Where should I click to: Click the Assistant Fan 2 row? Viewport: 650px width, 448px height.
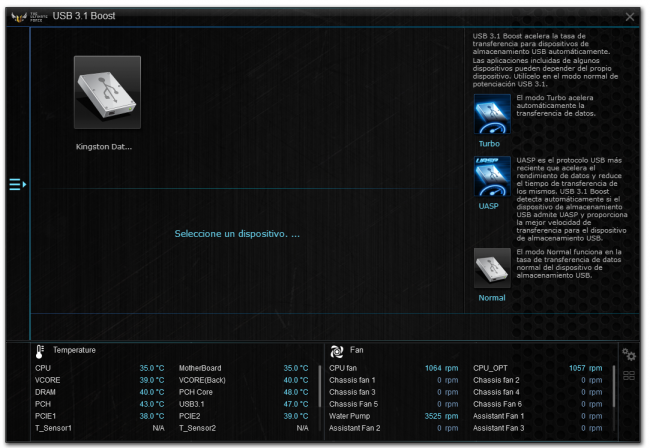coord(394,428)
